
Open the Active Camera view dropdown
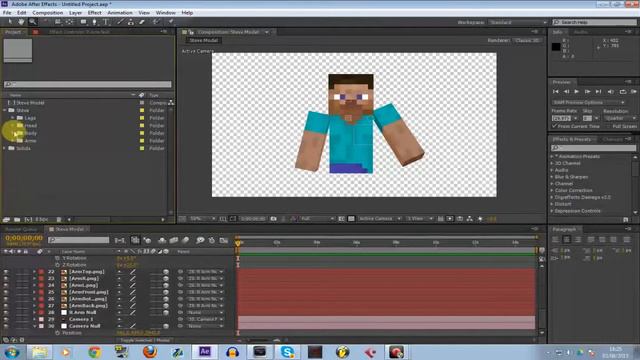coord(380,219)
